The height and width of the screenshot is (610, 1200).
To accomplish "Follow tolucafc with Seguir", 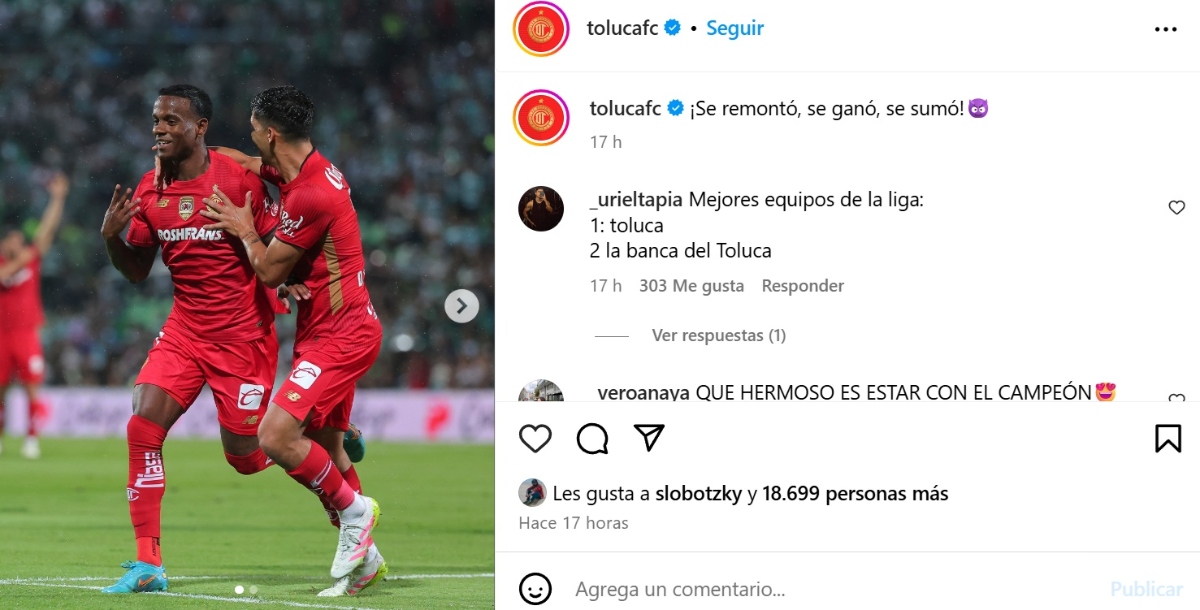I will pos(735,28).
